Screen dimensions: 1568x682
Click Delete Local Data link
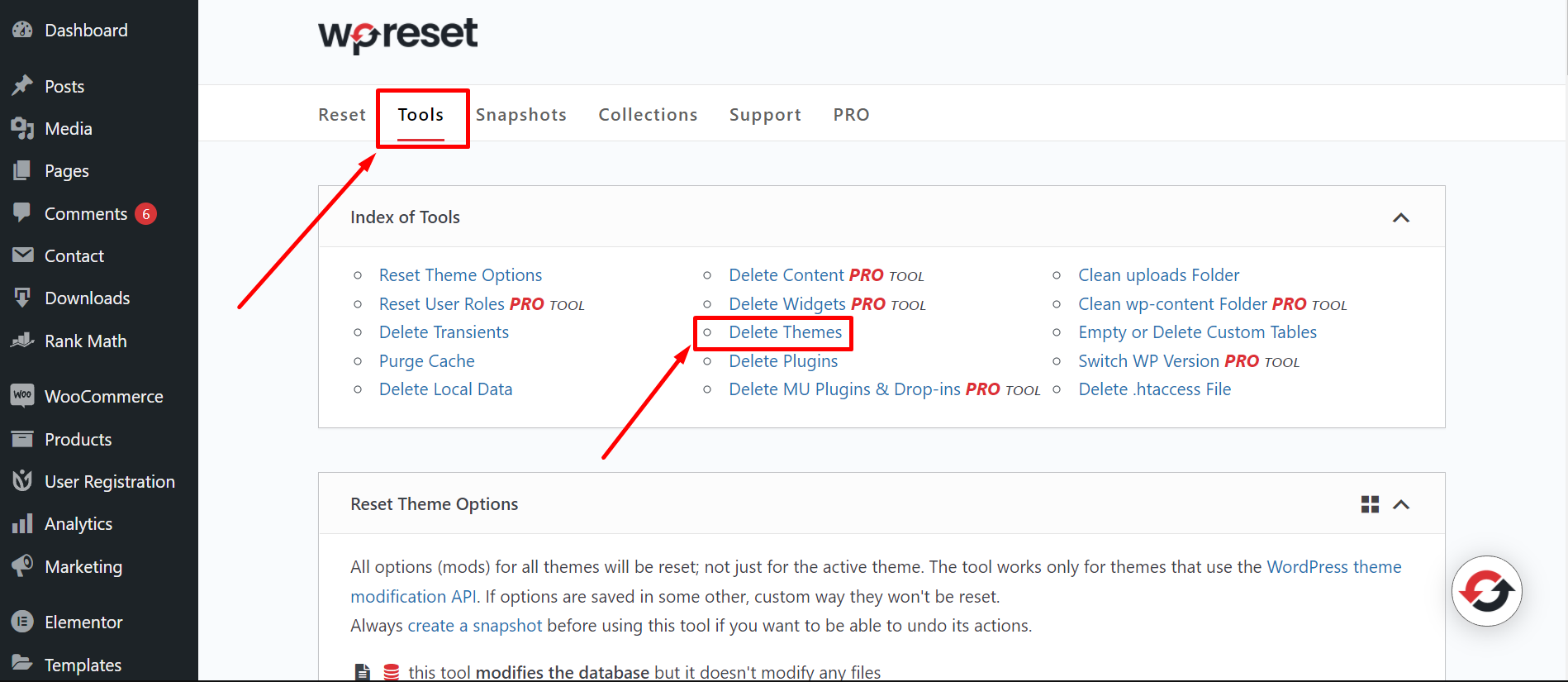tap(445, 389)
